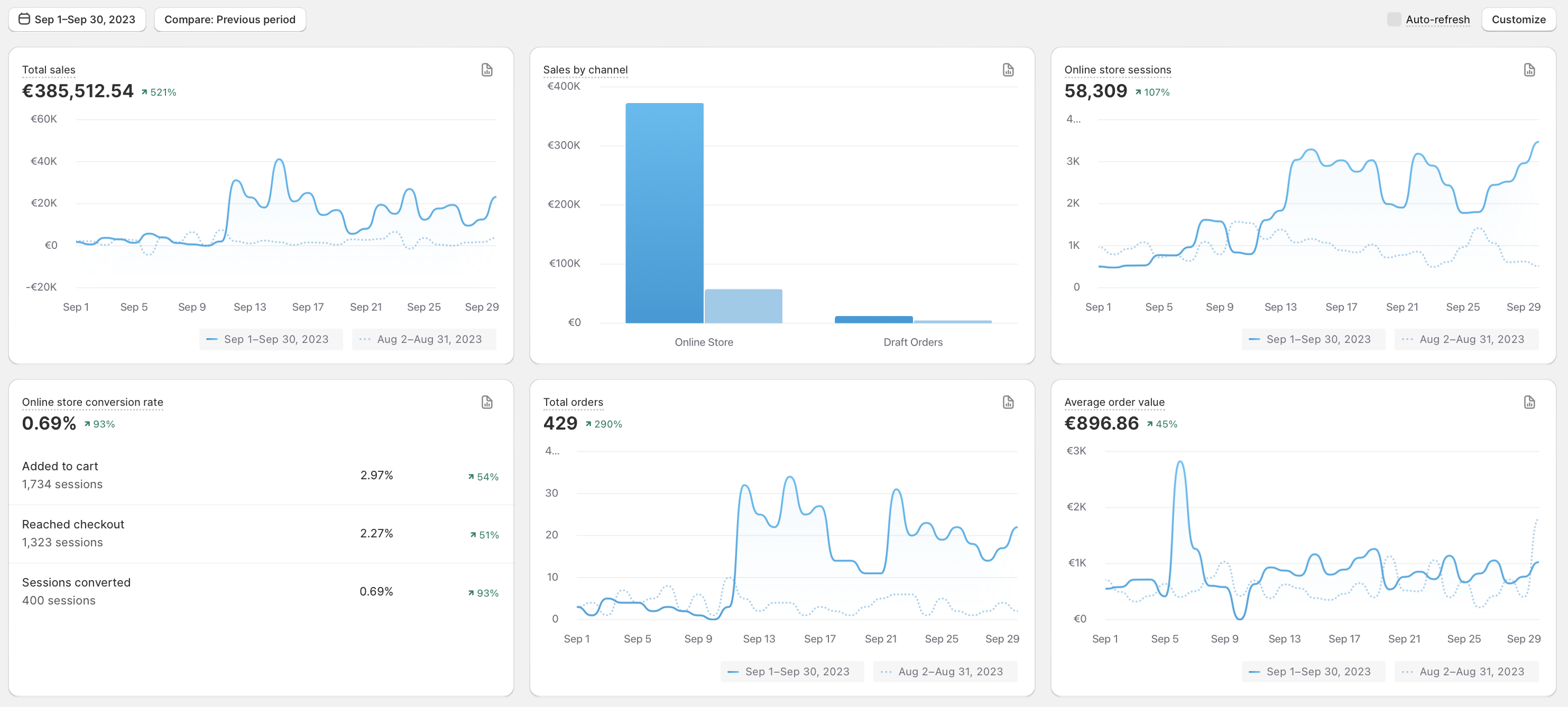Open the Online store sessions report icon
Image resolution: width=1568 pixels, height=707 pixels.
coord(1529,70)
